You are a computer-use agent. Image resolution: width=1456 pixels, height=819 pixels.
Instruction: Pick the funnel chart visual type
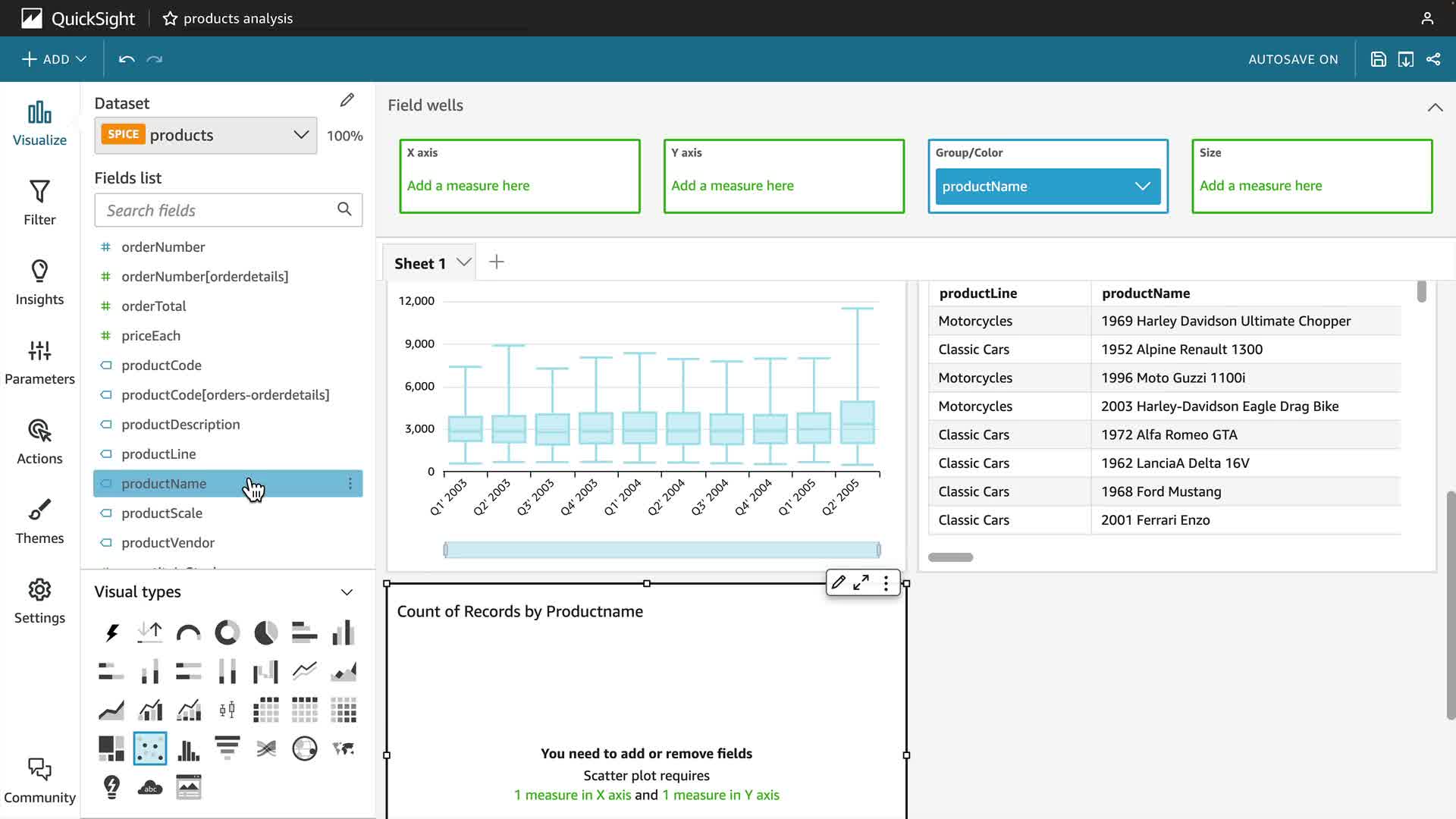(227, 748)
